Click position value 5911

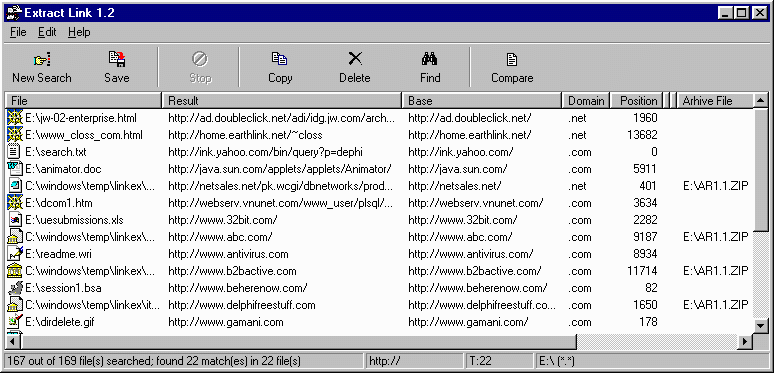click(645, 169)
